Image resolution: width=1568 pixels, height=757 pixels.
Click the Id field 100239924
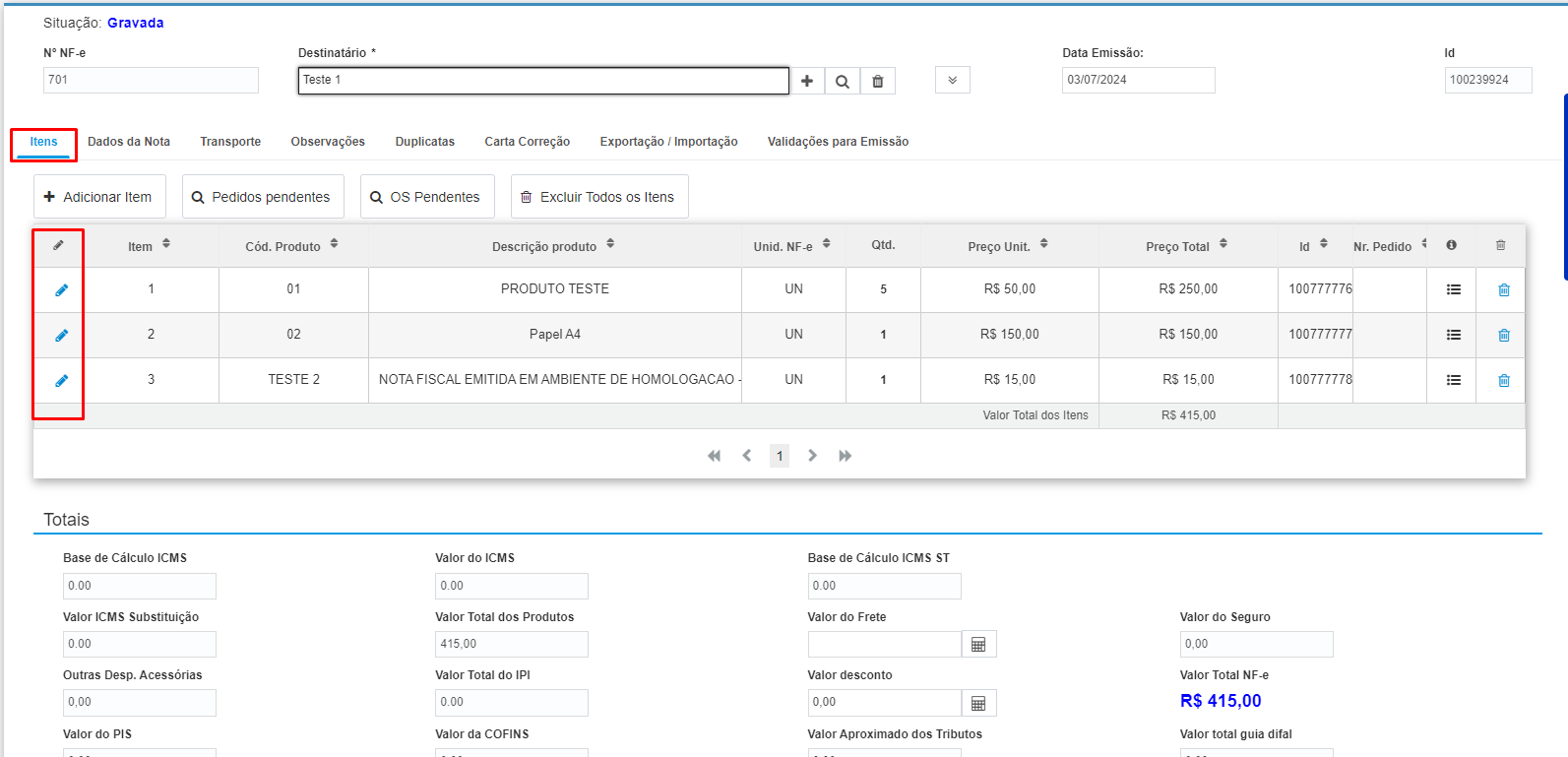click(1488, 80)
